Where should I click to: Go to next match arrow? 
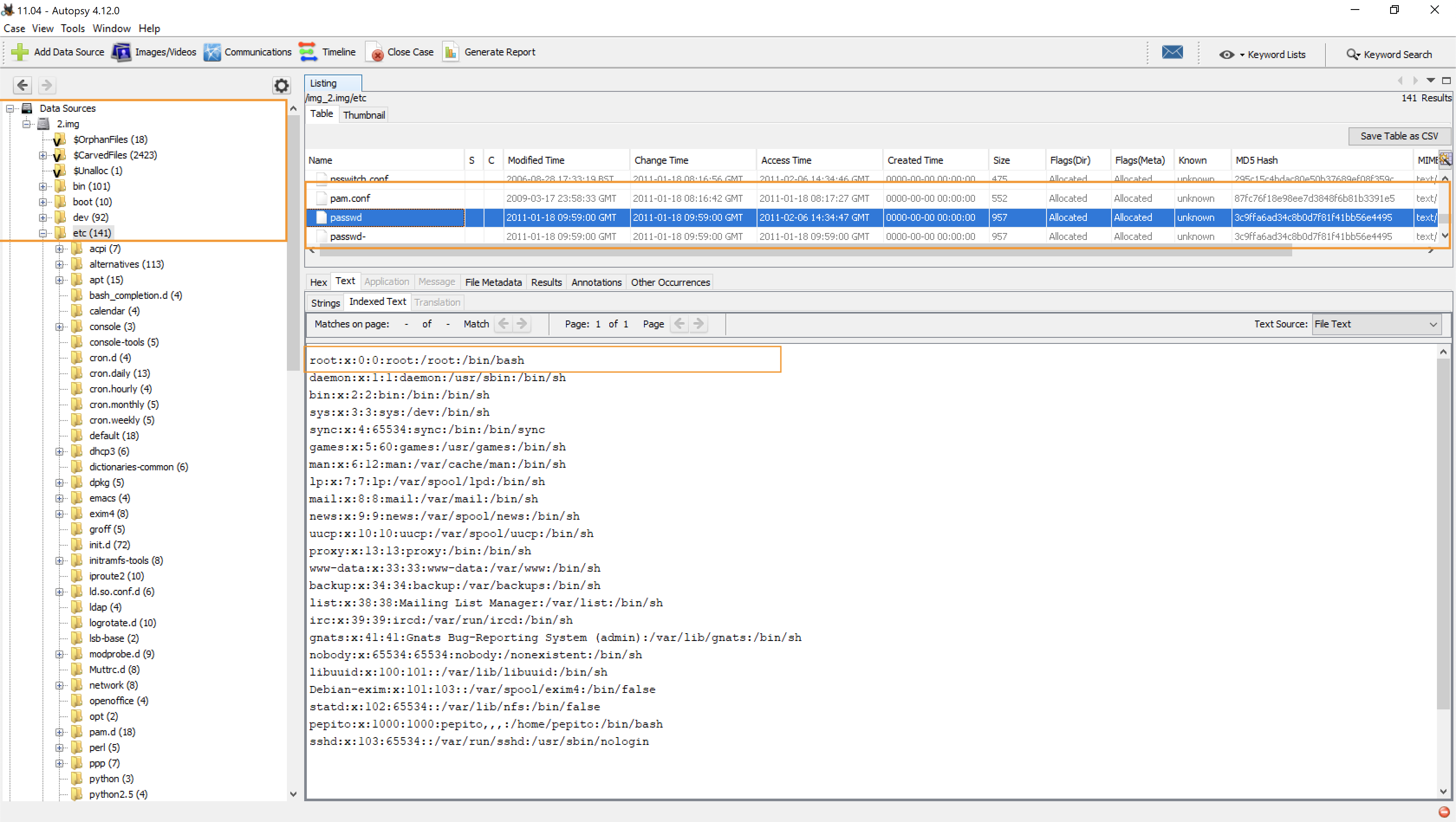(x=522, y=324)
